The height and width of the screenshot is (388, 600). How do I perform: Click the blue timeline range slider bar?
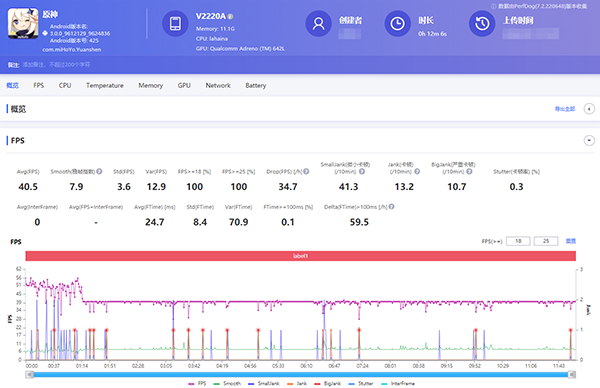300,375
